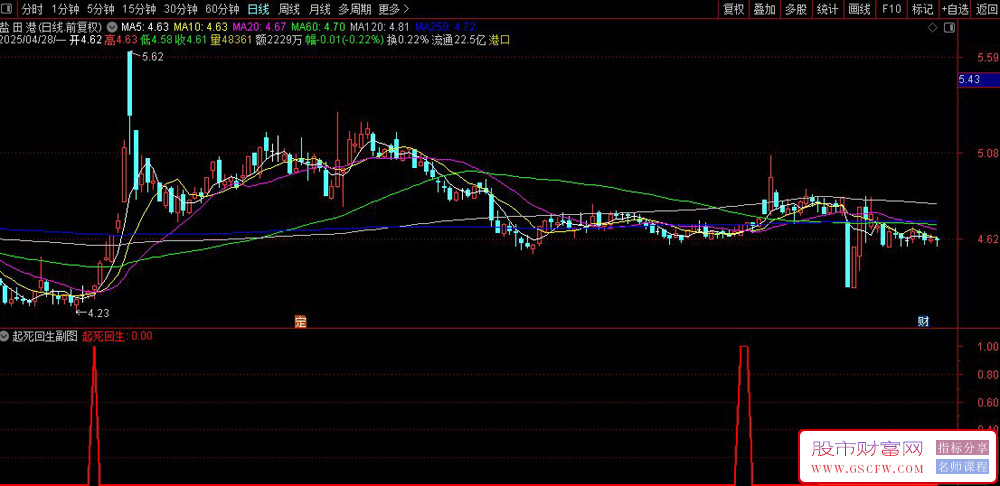Click the 返回 back button
Screen dimensions: 1000x486
coord(986,9)
